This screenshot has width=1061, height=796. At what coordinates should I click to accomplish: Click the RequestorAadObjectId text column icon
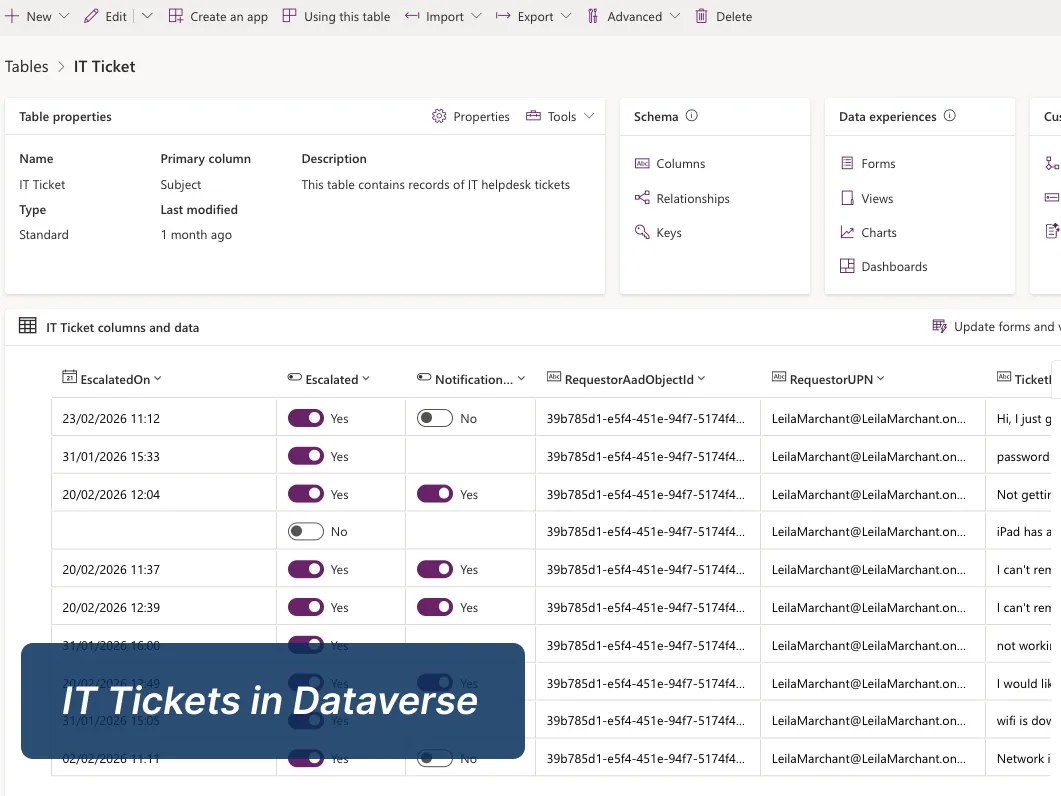[554, 377]
